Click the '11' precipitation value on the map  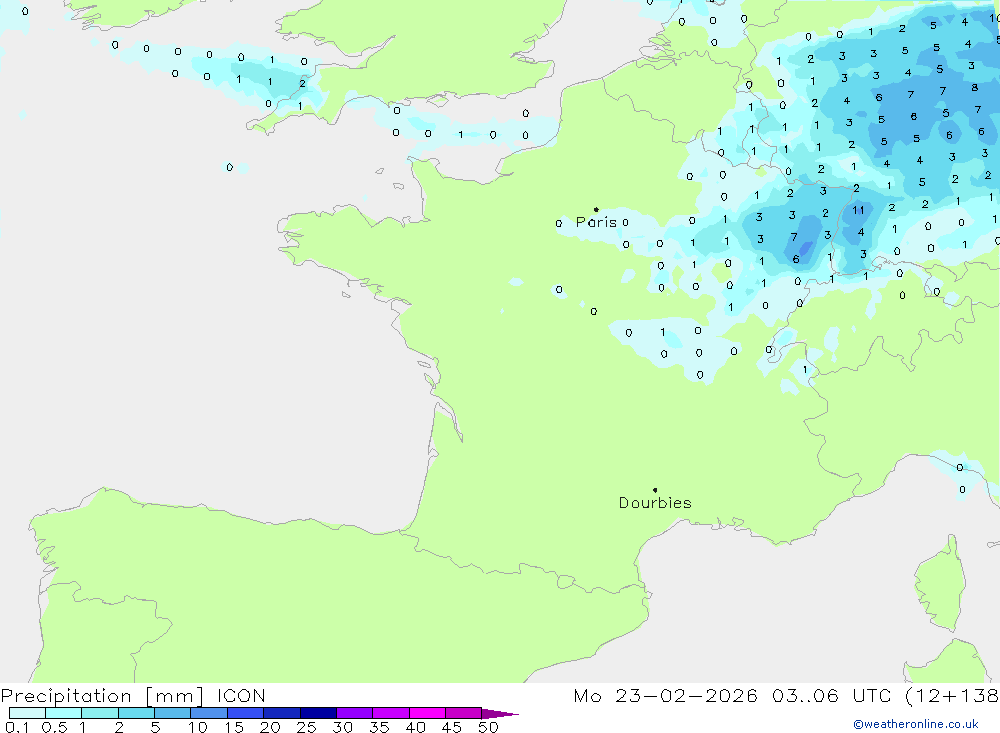858,210
